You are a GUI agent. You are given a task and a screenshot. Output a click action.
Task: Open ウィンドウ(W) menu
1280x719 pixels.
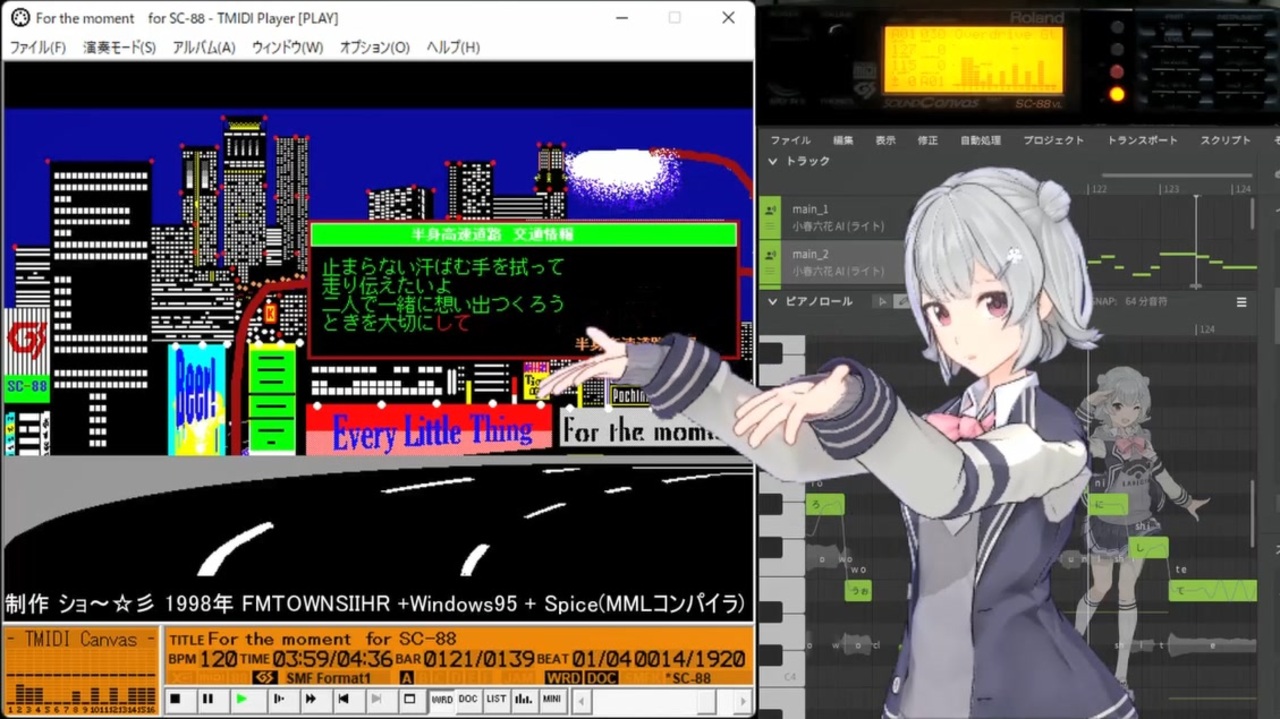click(x=287, y=47)
